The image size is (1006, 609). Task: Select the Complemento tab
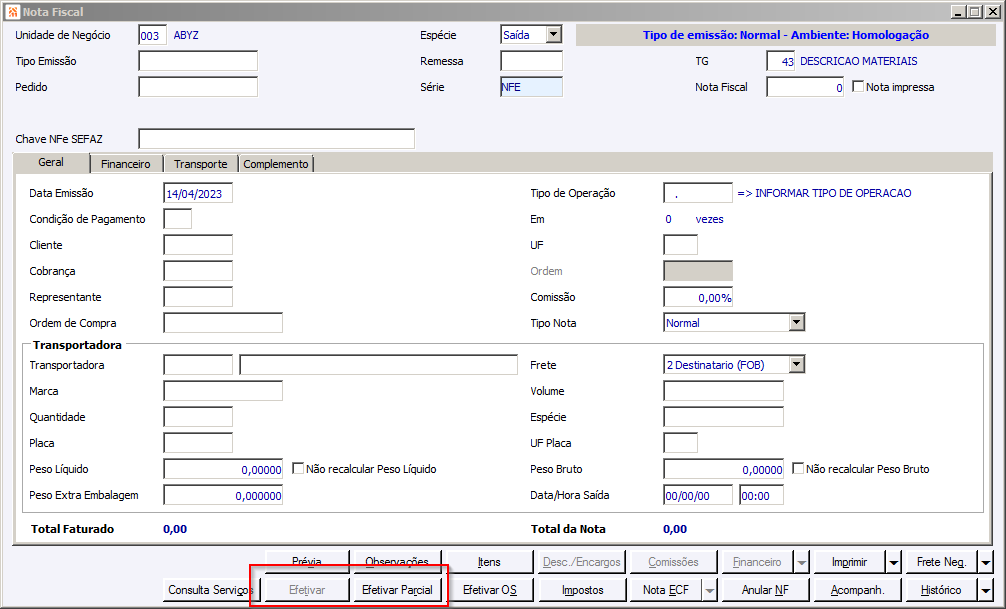point(276,164)
